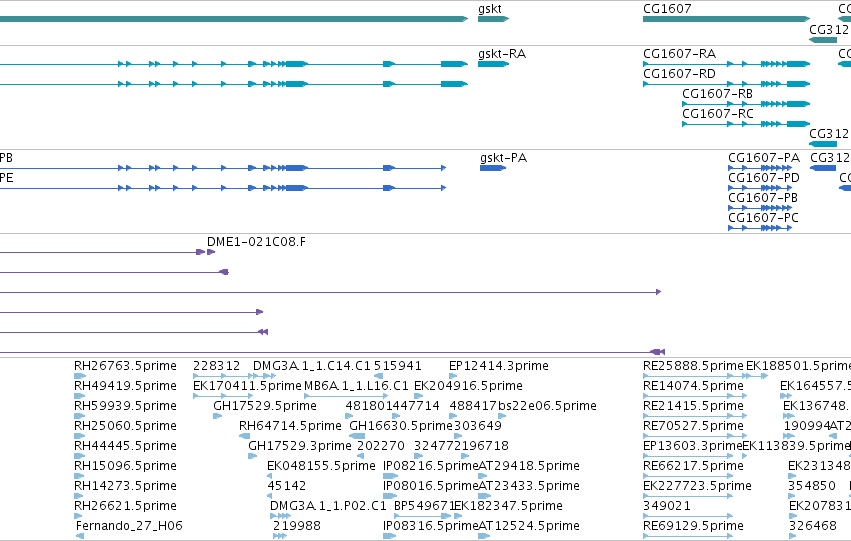Select EST EP13603.3prime
The image size is (851, 541).
coord(693,446)
